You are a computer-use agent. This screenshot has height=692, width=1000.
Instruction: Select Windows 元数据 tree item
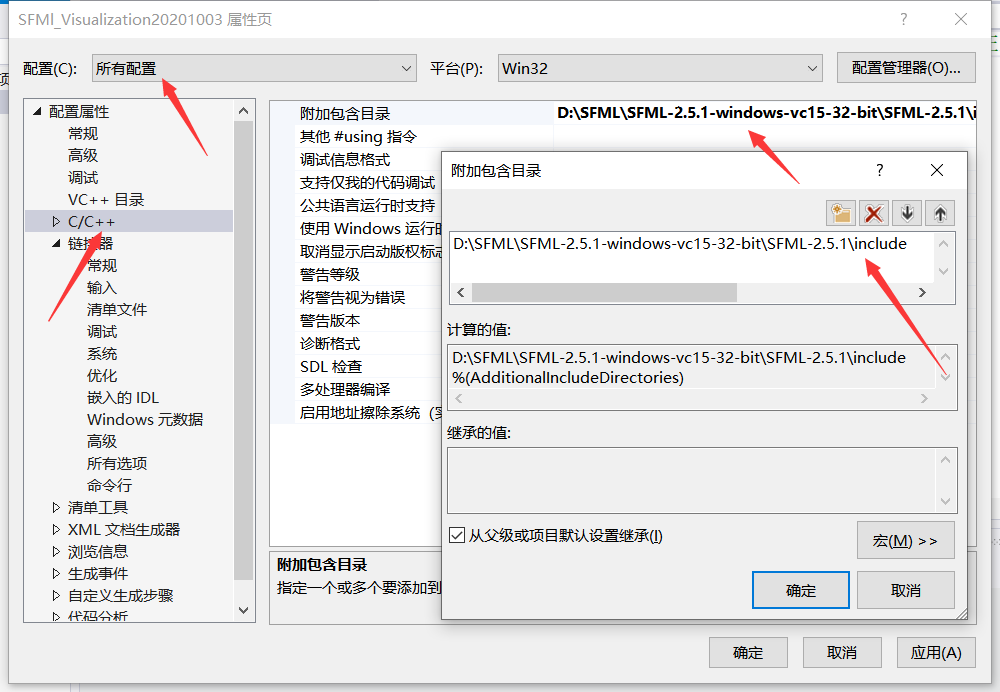coord(145,420)
